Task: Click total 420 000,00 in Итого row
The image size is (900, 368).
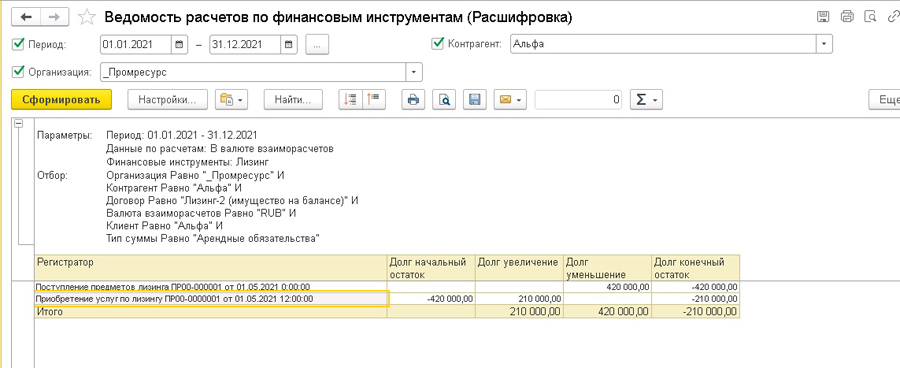Action: (607, 312)
